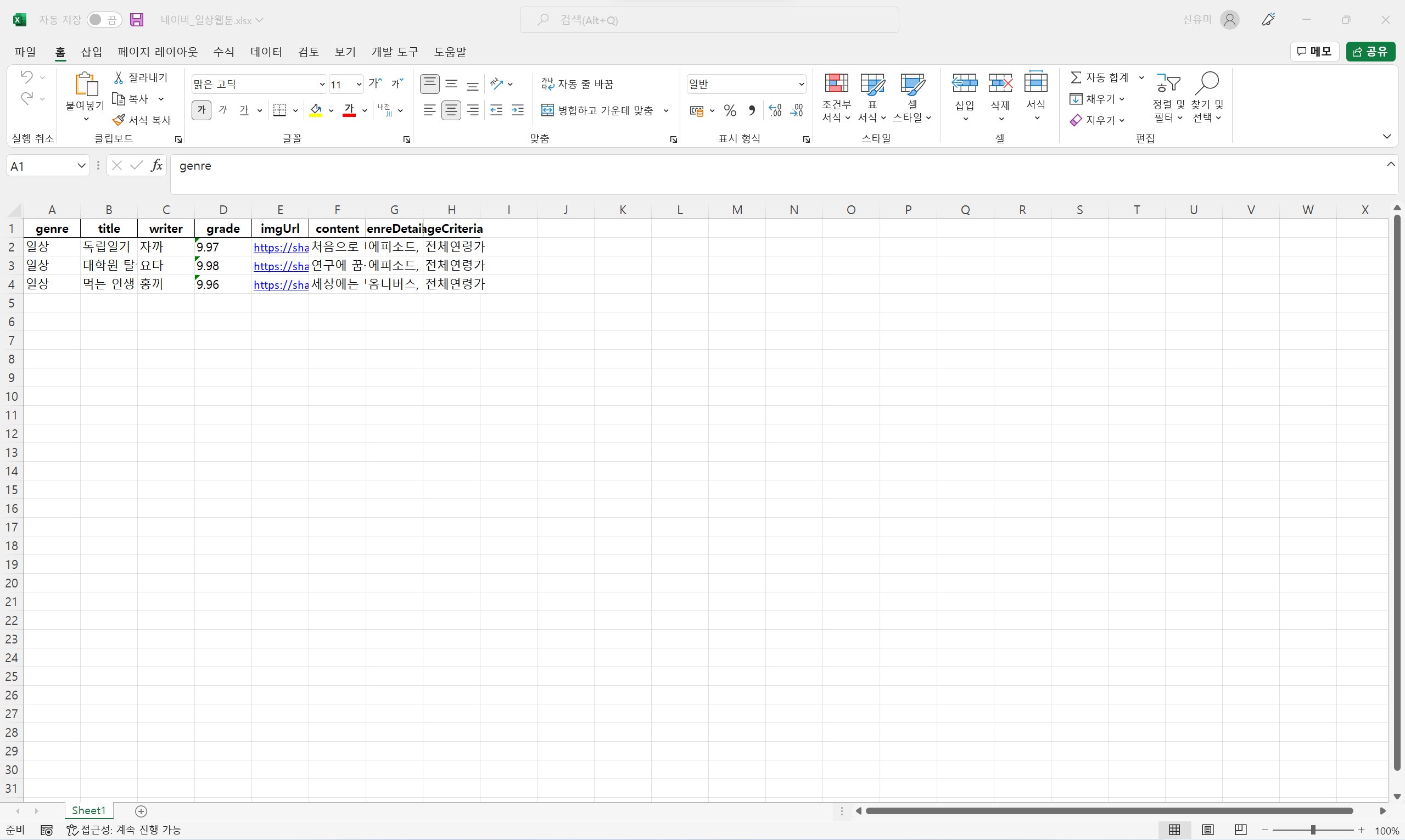1405x840 pixels.
Task: Add a new sheet plus button
Action: (x=142, y=811)
